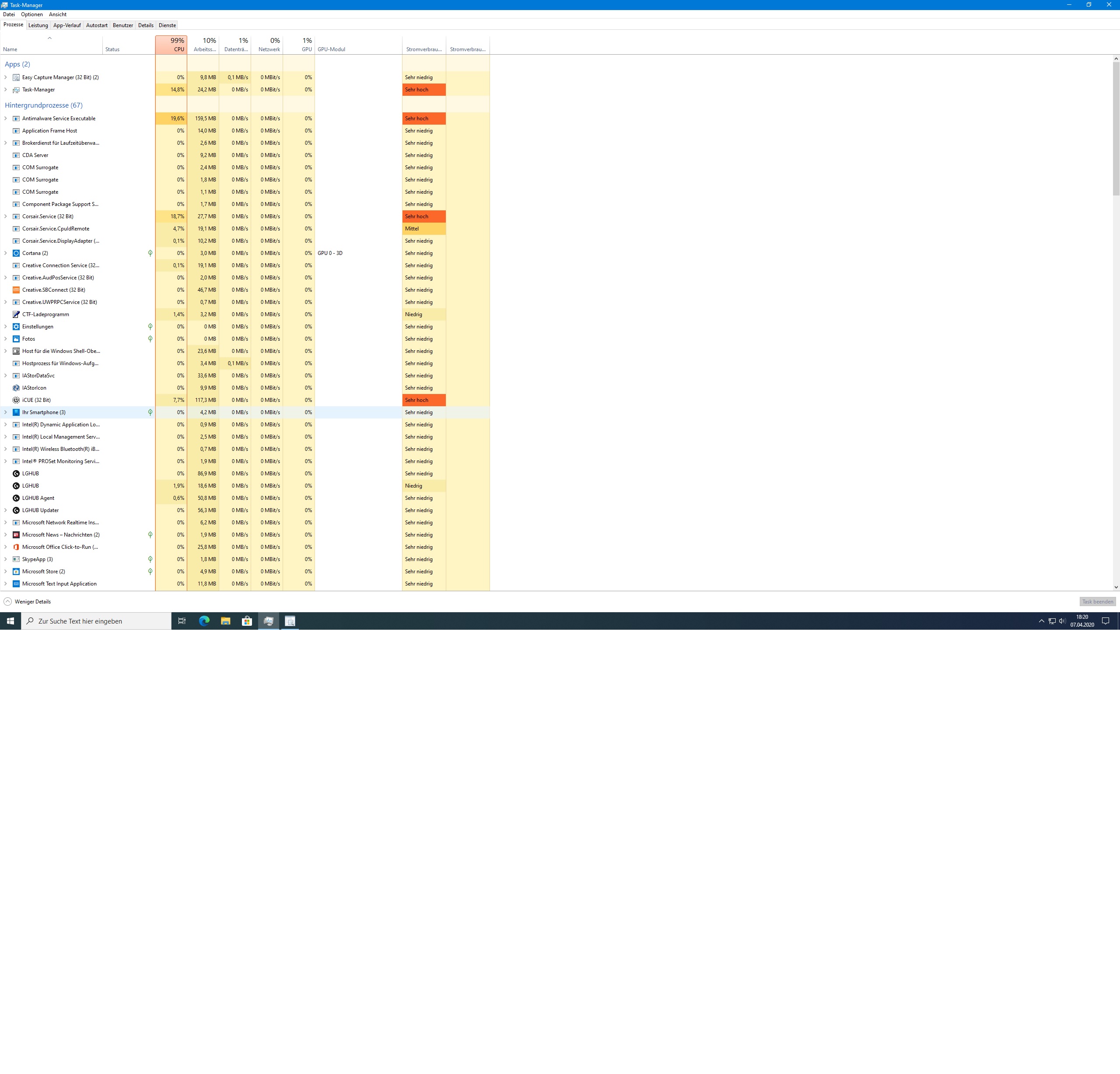Open the Autostart tab
The height and width of the screenshot is (1074, 1120).
coord(97,25)
